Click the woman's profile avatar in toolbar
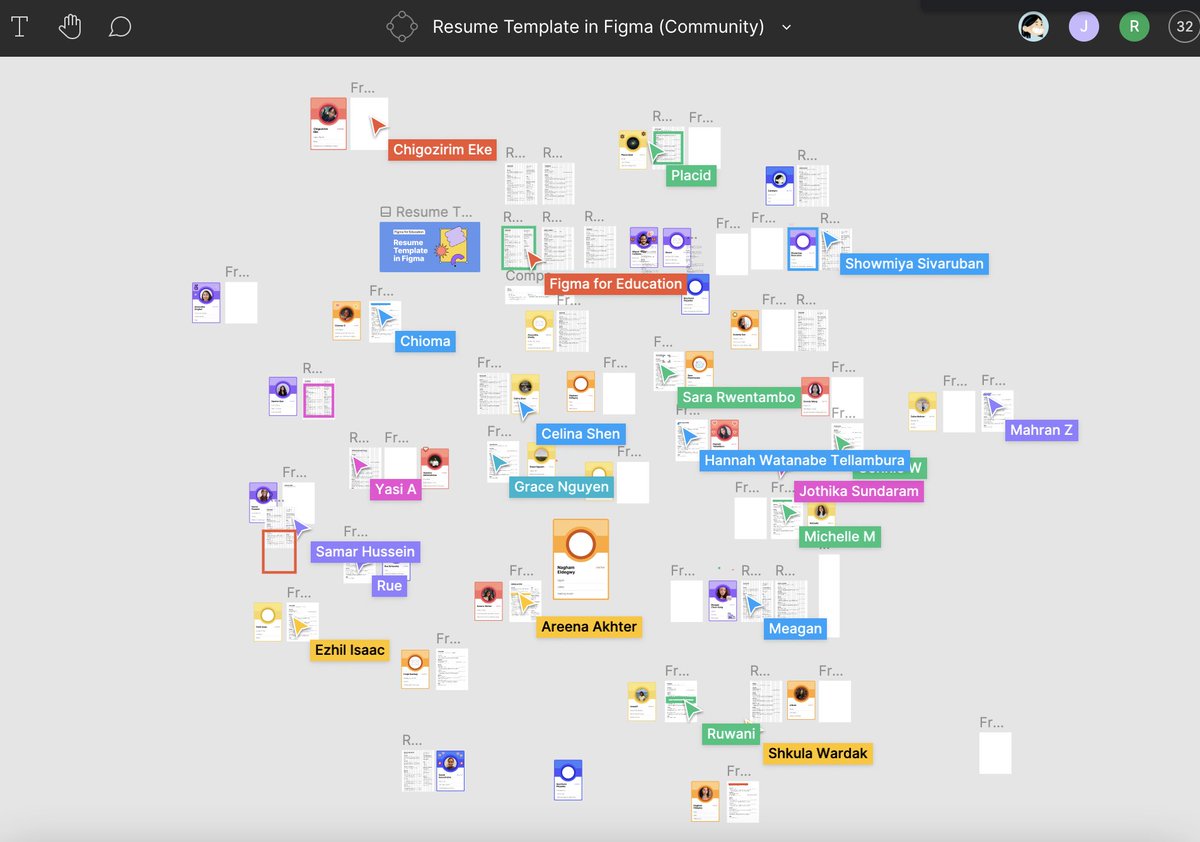Screen dimensions: 1200x842 (x=1034, y=27)
